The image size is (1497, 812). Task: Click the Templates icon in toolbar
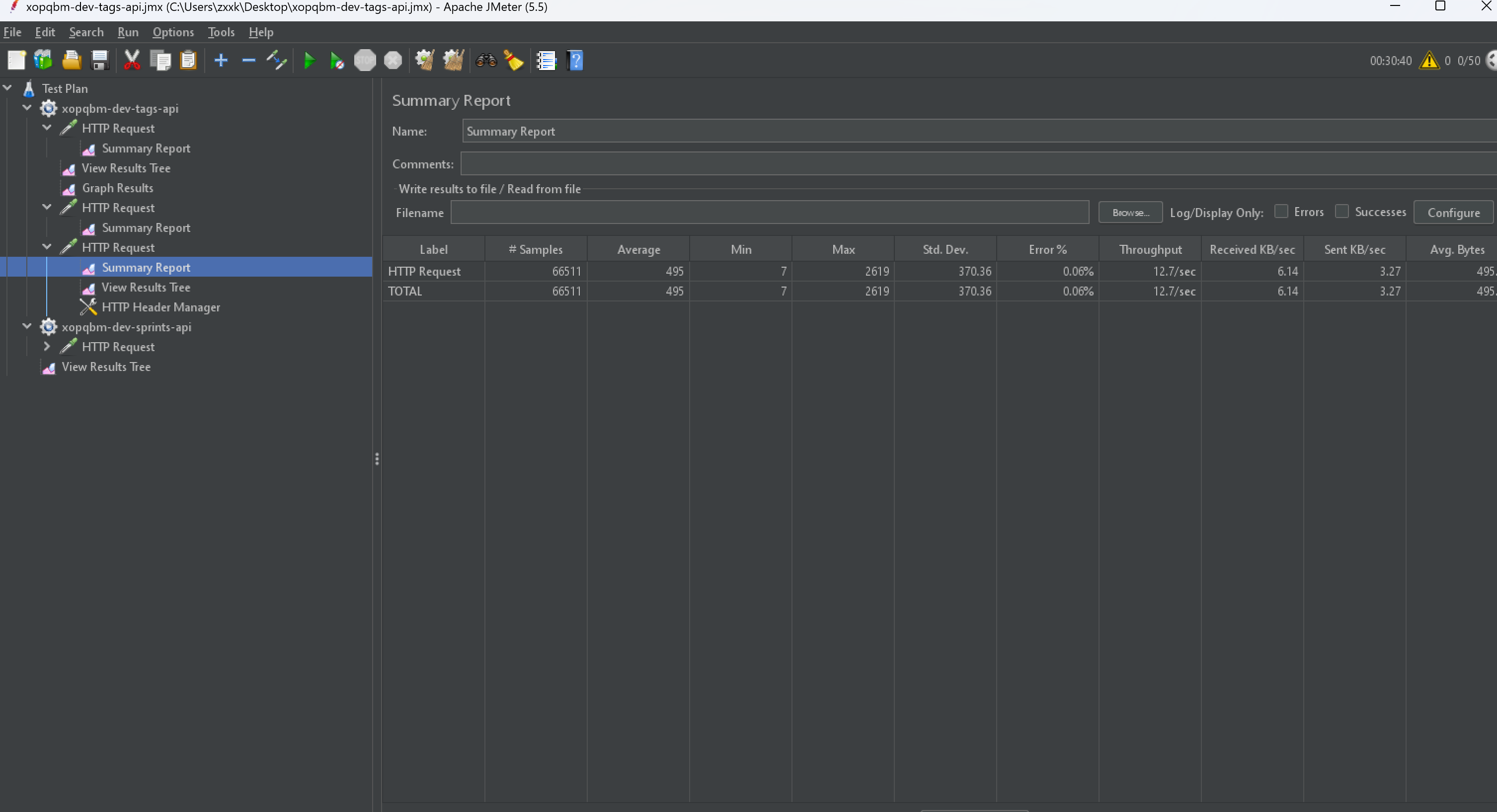pyautogui.click(x=43, y=61)
